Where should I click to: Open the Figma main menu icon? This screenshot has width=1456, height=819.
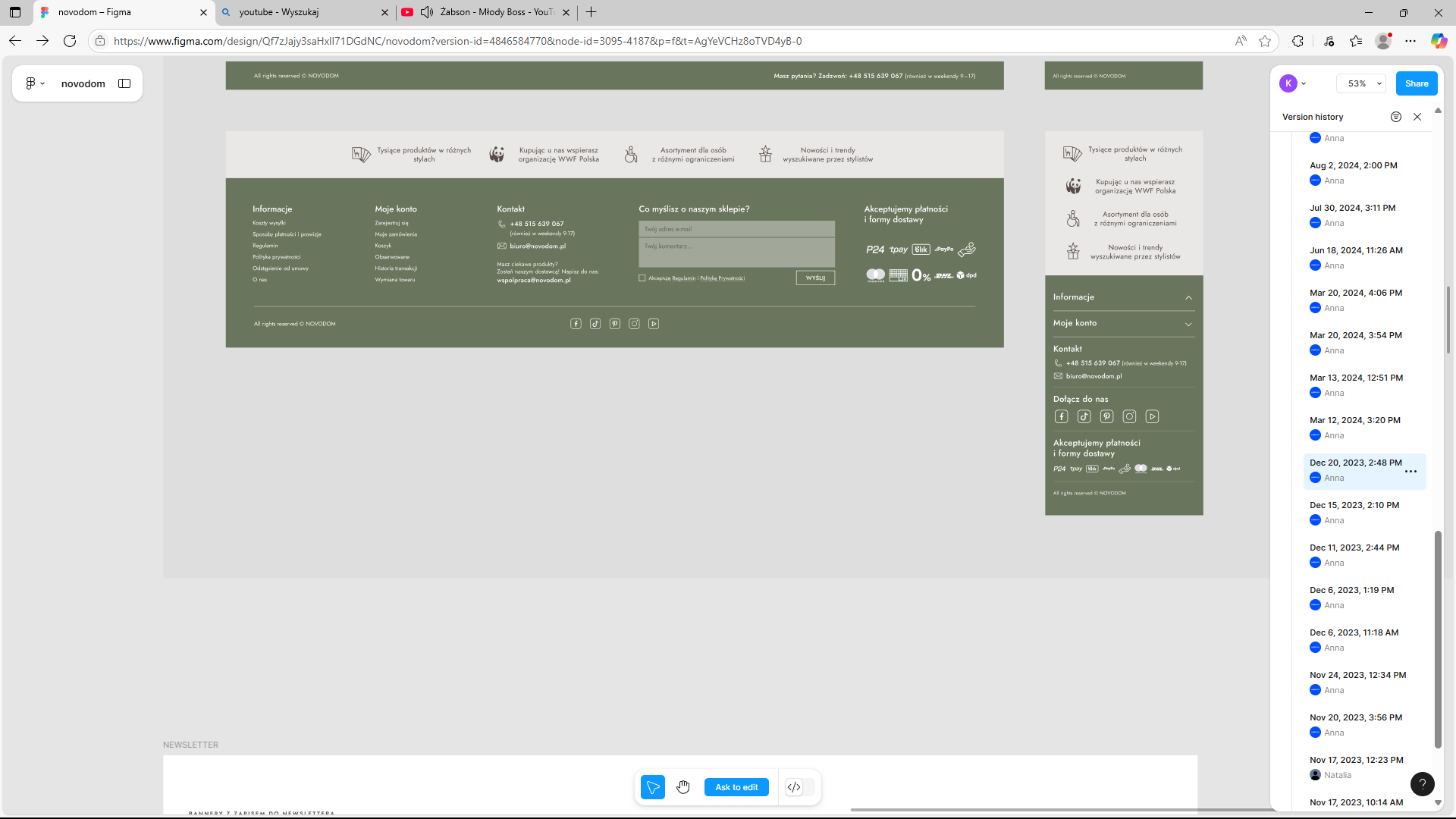(34, 83)
